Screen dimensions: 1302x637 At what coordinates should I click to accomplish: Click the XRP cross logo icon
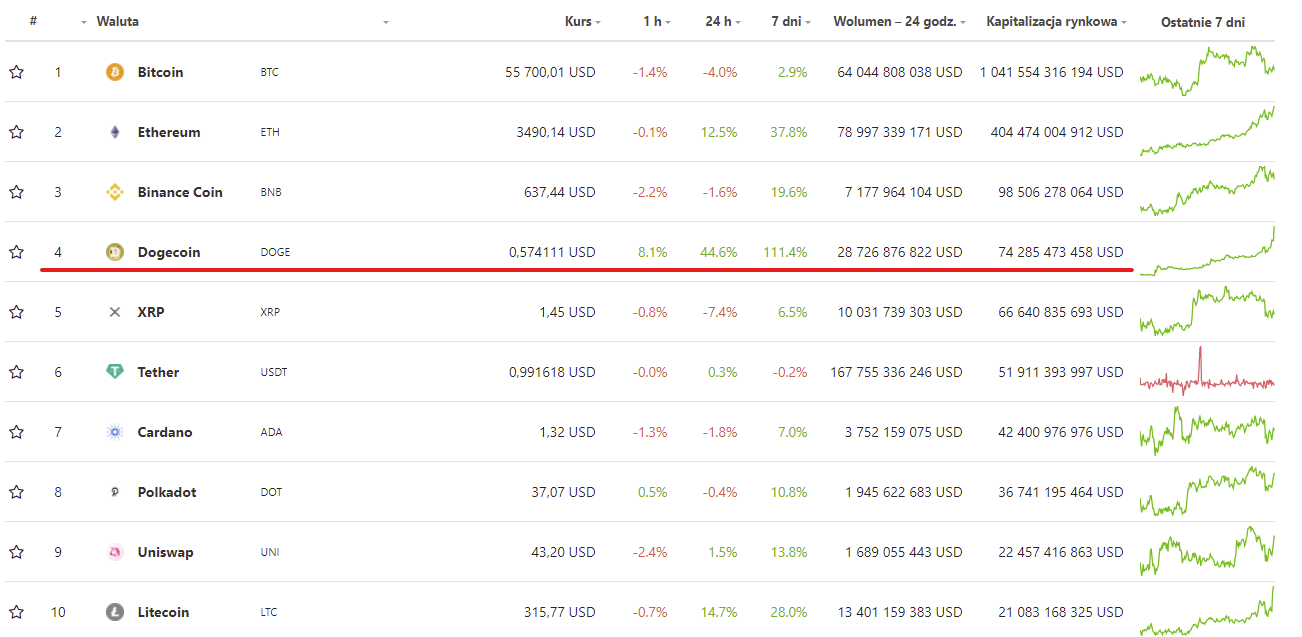(x=115, y=312)
